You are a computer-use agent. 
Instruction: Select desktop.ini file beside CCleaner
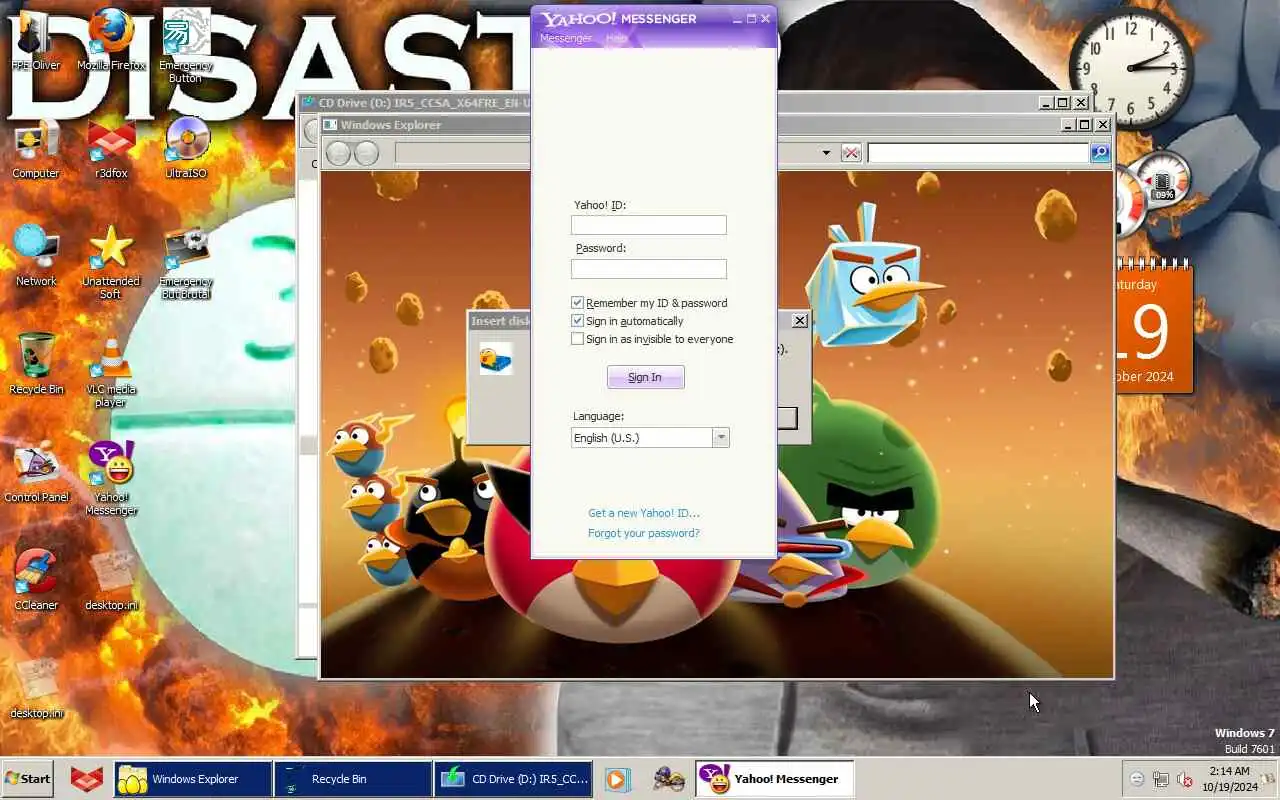click(x=111, y=580)
